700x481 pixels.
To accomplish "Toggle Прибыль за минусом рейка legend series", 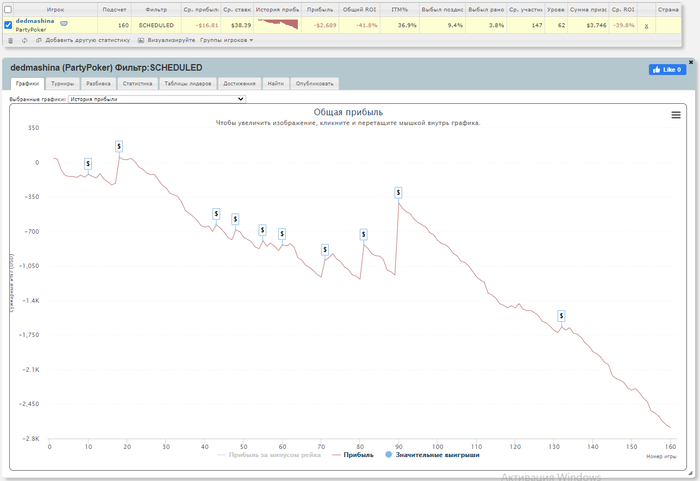I will tap(269, 455).
